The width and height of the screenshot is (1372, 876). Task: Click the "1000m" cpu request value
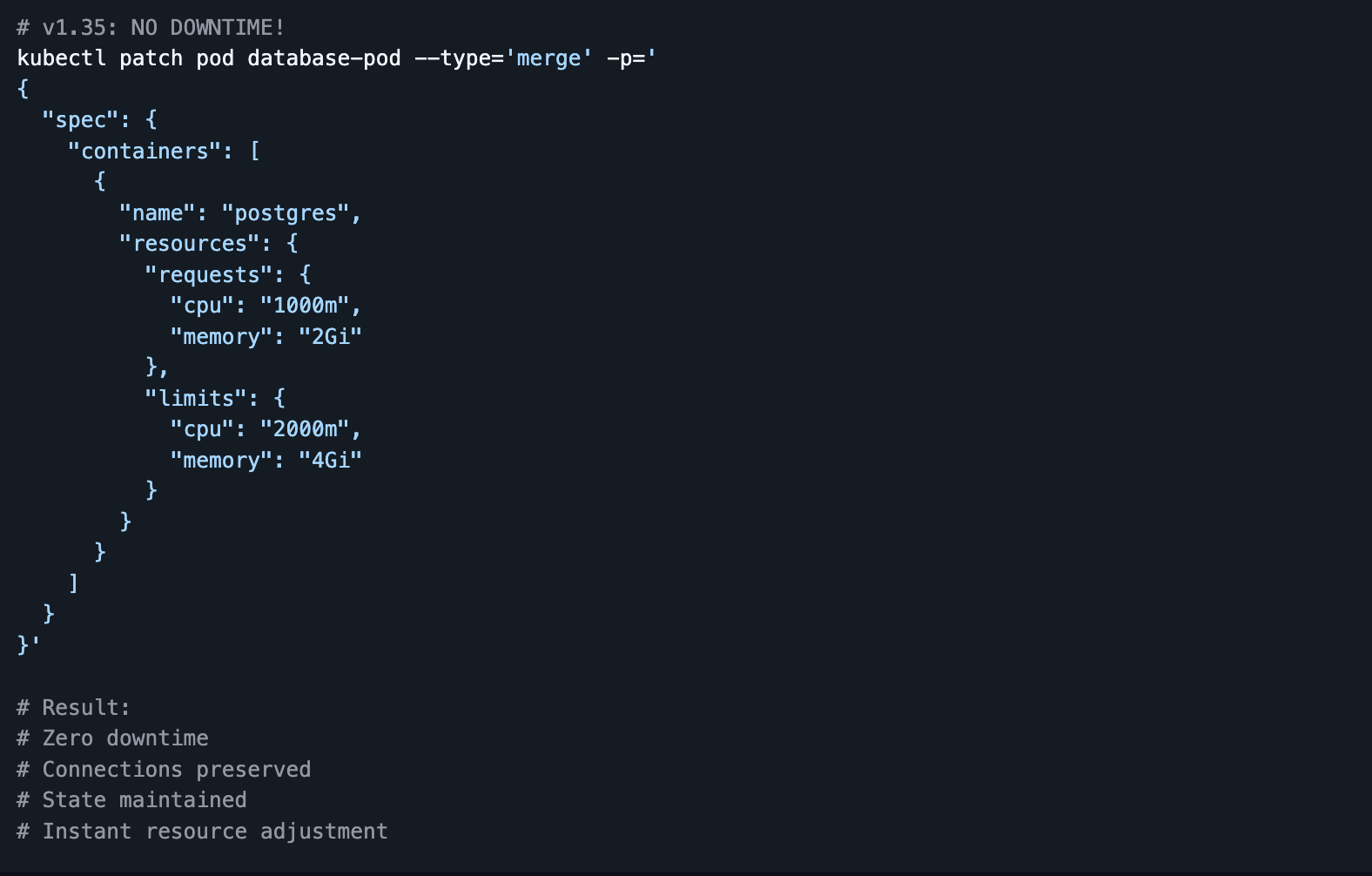305,306
